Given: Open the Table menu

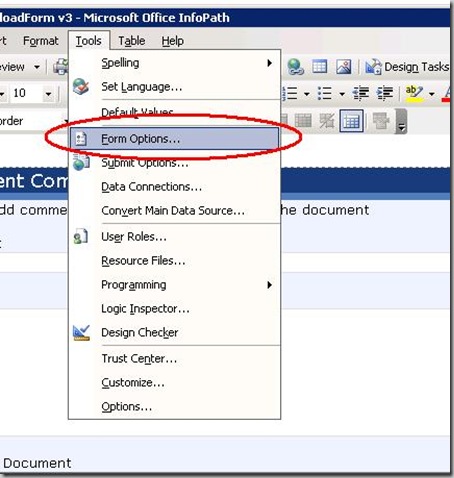Looking at the screenshot, I should tap(132, 41).
